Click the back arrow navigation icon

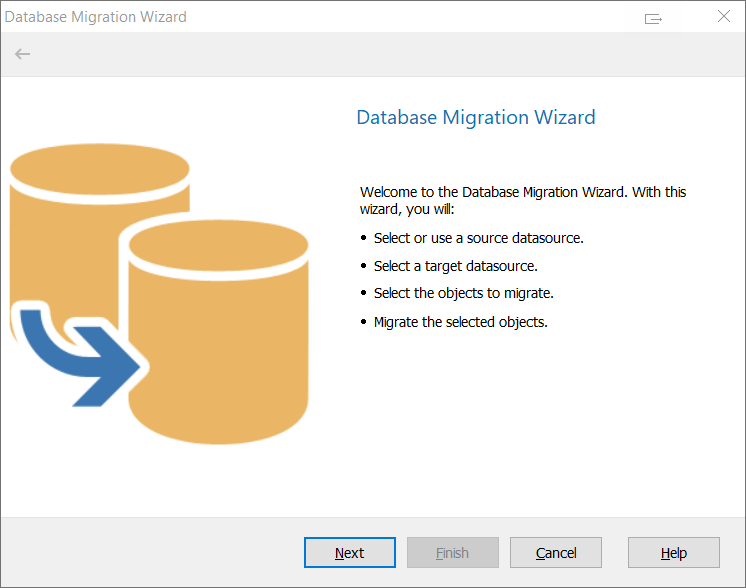coord(22,54)
